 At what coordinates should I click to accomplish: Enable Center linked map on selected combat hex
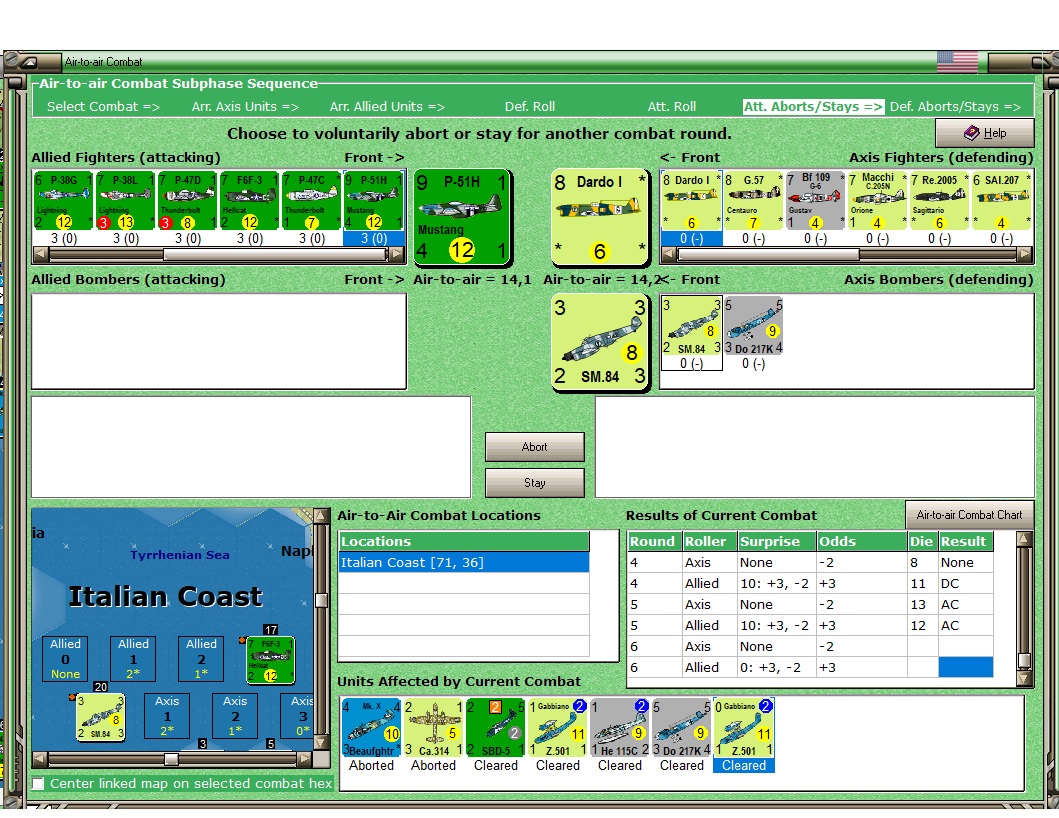38,784
